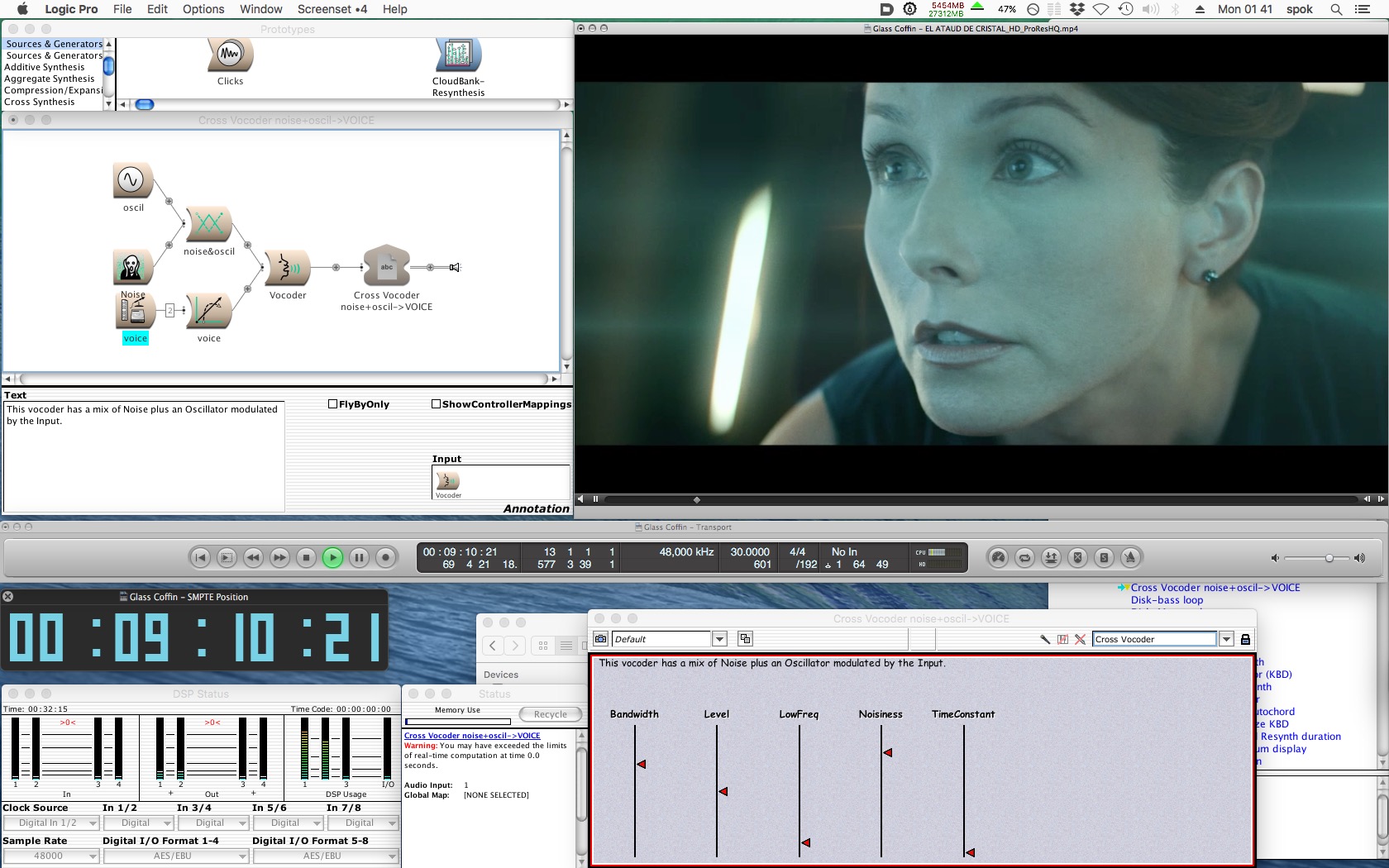This screenshot has width=1389, height=868.
Task: Enable the ShowControllerMappings checkbox
Action: [436, 404]
